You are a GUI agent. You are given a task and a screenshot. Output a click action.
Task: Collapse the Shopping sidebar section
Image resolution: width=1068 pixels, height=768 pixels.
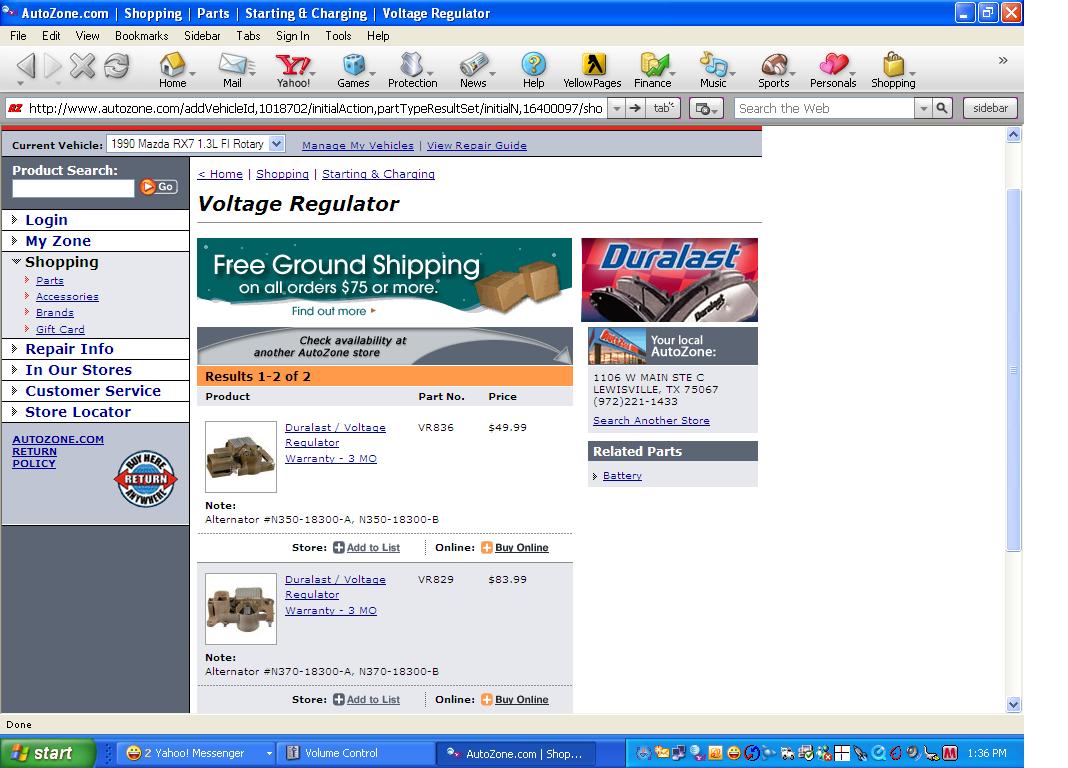[17, 262]
